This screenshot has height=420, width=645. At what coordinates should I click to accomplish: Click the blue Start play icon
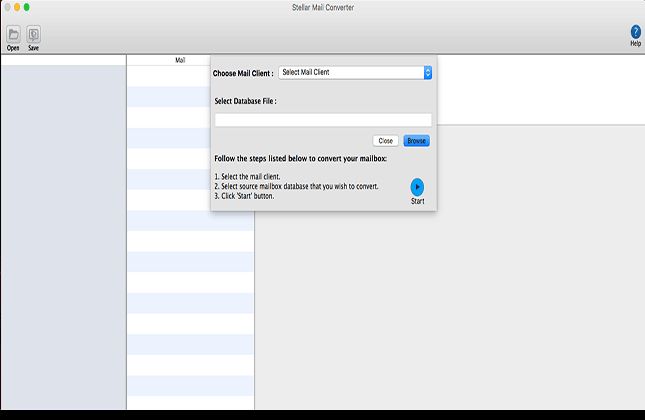point(417,187)
